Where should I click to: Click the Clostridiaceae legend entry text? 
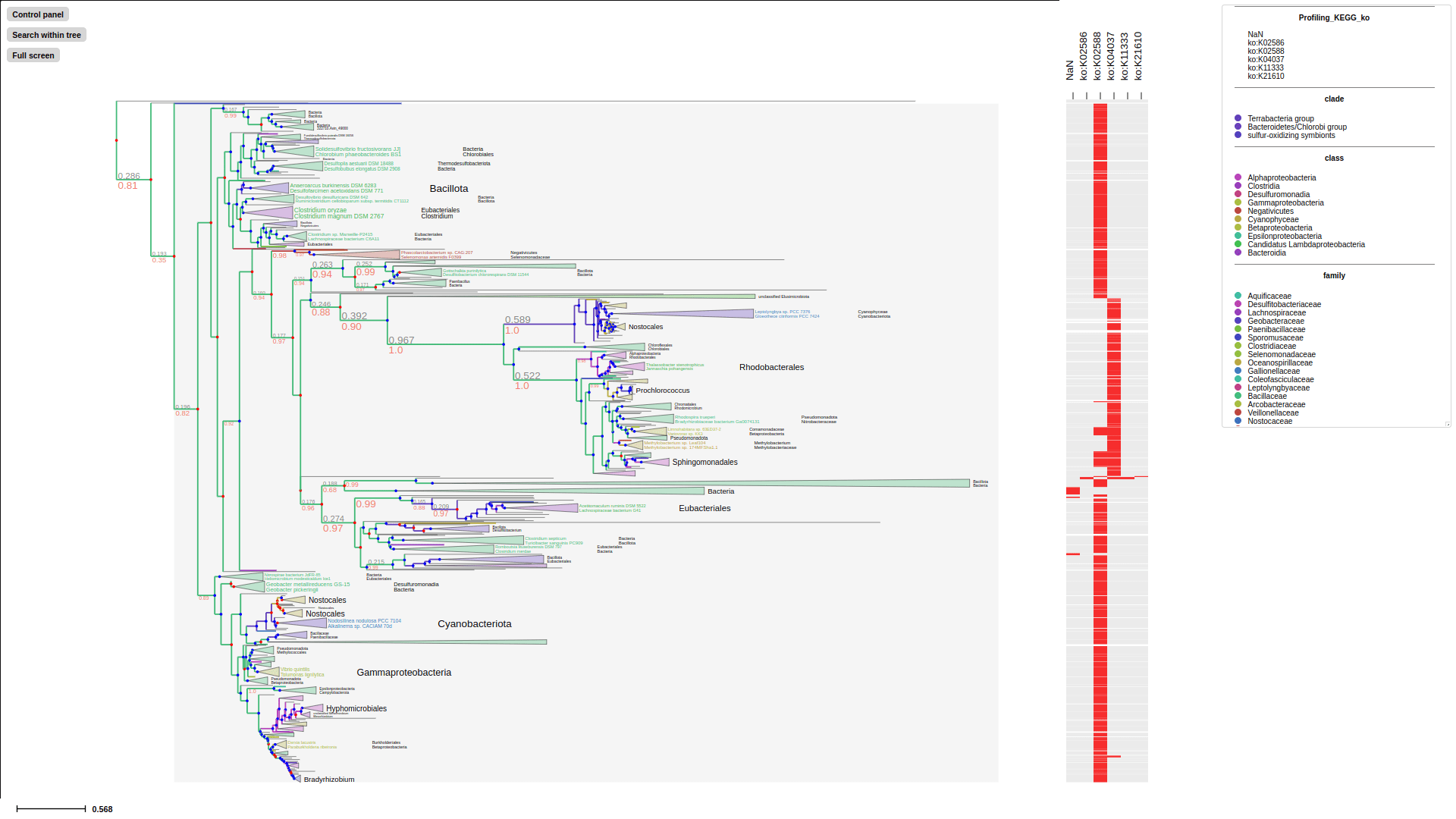[x=1272, y=346]
